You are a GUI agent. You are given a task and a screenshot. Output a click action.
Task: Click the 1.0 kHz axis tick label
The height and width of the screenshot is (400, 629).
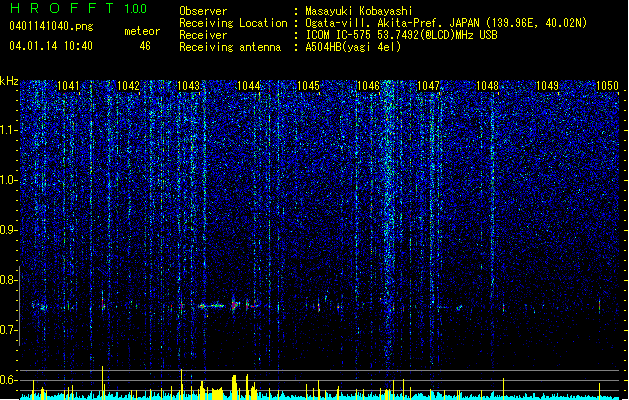point(8,180)
